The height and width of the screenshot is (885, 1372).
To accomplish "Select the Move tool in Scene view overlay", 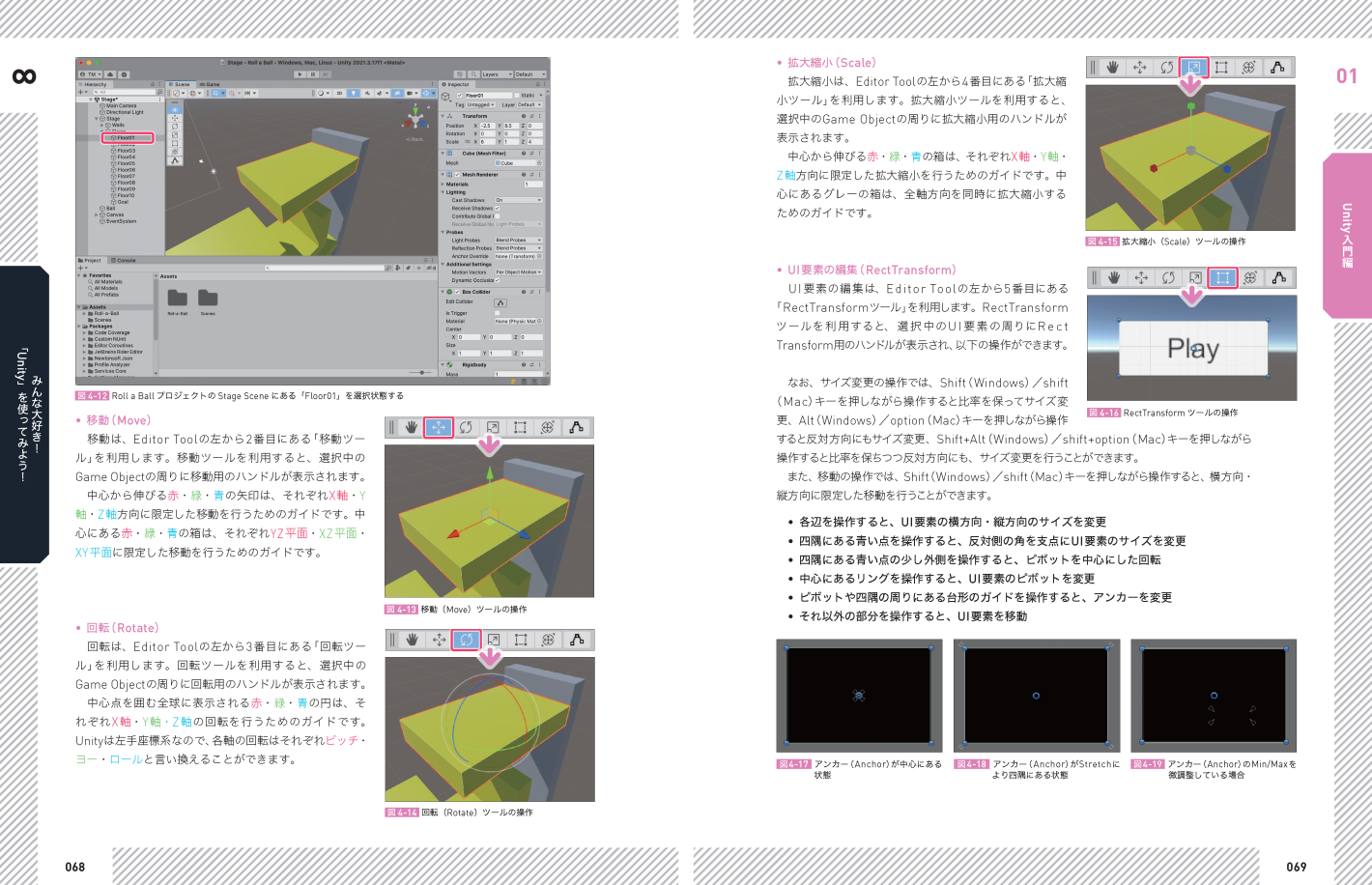I will 175,118.
